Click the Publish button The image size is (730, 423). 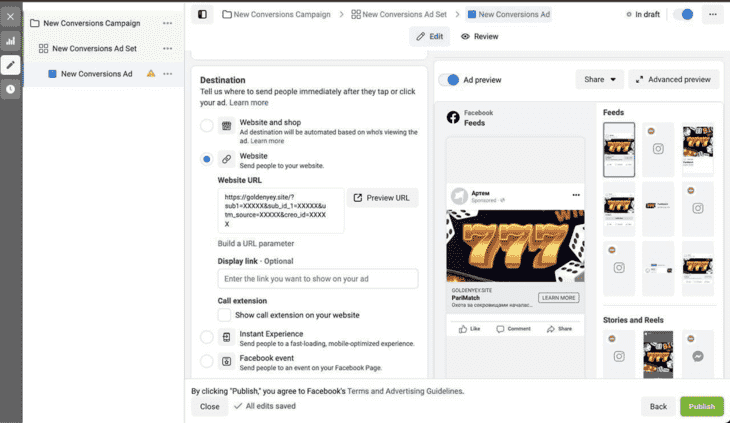(x=702, y=406)
